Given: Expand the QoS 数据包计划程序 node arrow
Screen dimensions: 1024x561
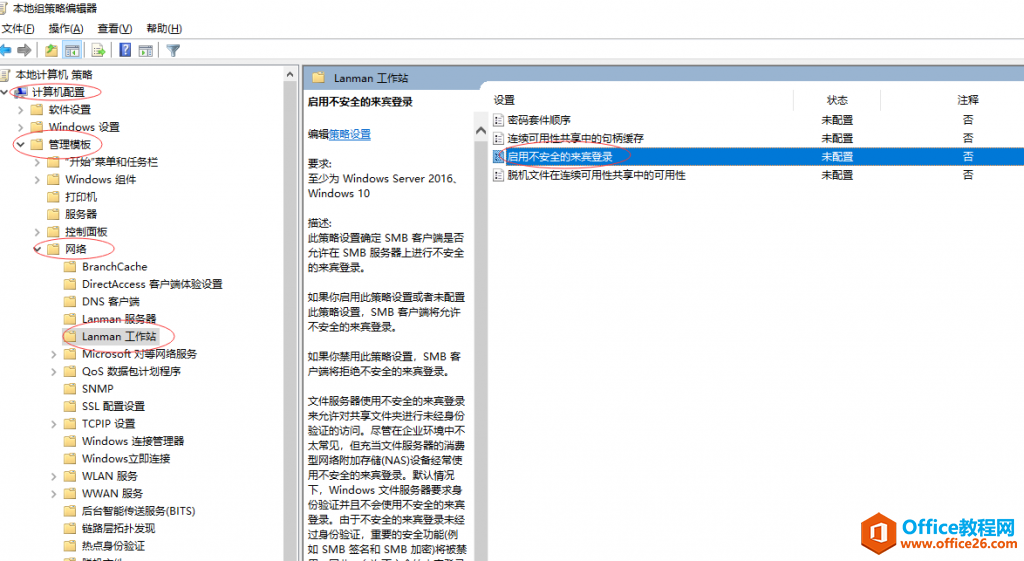Looking at the screenshot, I should pos(54,372).
